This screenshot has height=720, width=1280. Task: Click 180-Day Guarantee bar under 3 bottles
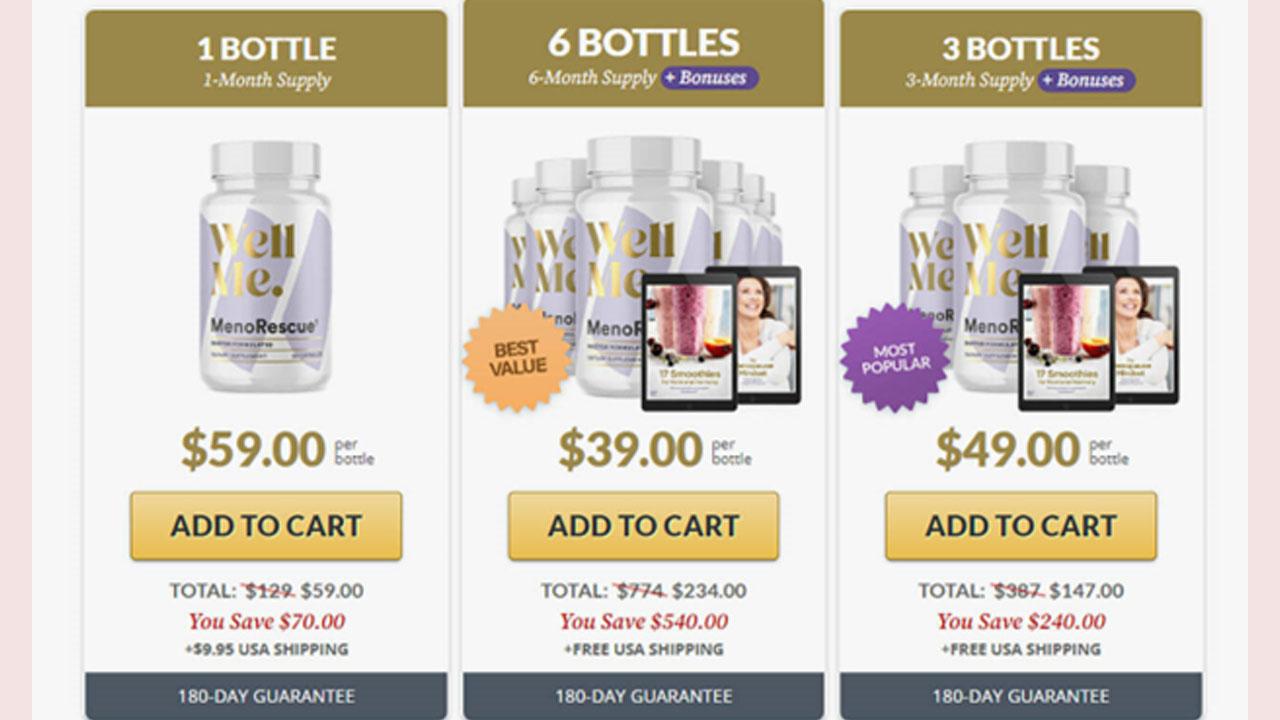click(x=1021, y=696)
